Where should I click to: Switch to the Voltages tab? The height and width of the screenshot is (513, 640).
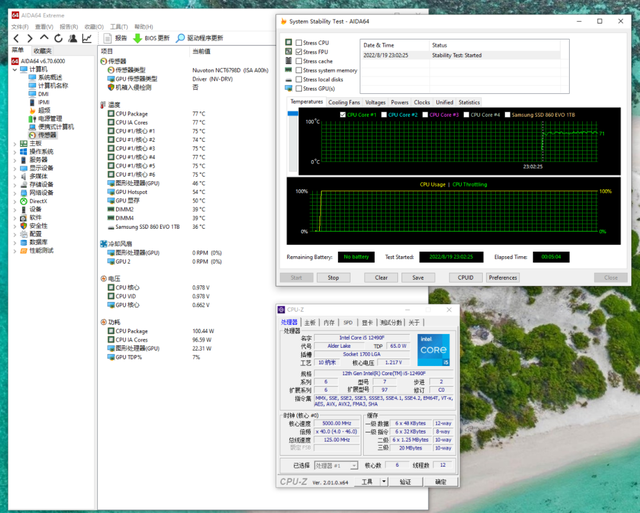point(375,102)
